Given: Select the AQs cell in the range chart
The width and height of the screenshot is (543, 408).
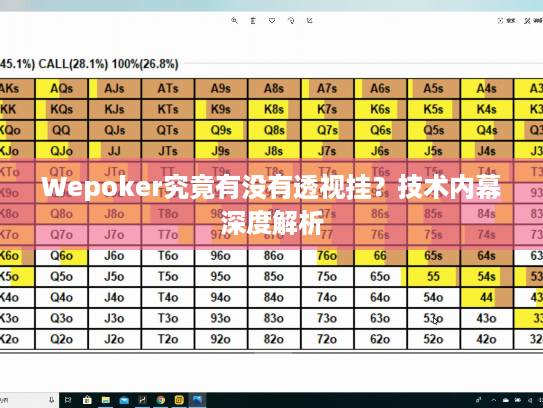Looking at the screenshot, I should [x=62, y=89].
